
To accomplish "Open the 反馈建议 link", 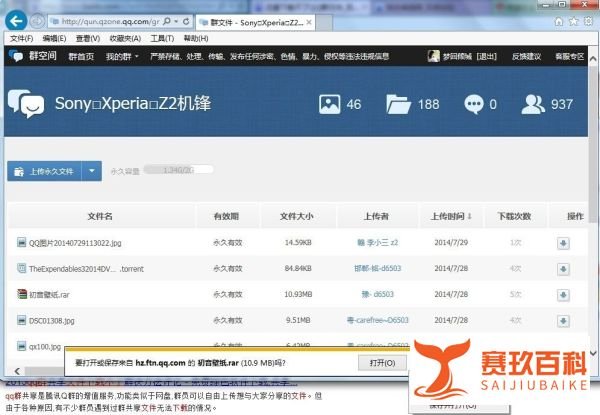I will click(x=527, y=57).
